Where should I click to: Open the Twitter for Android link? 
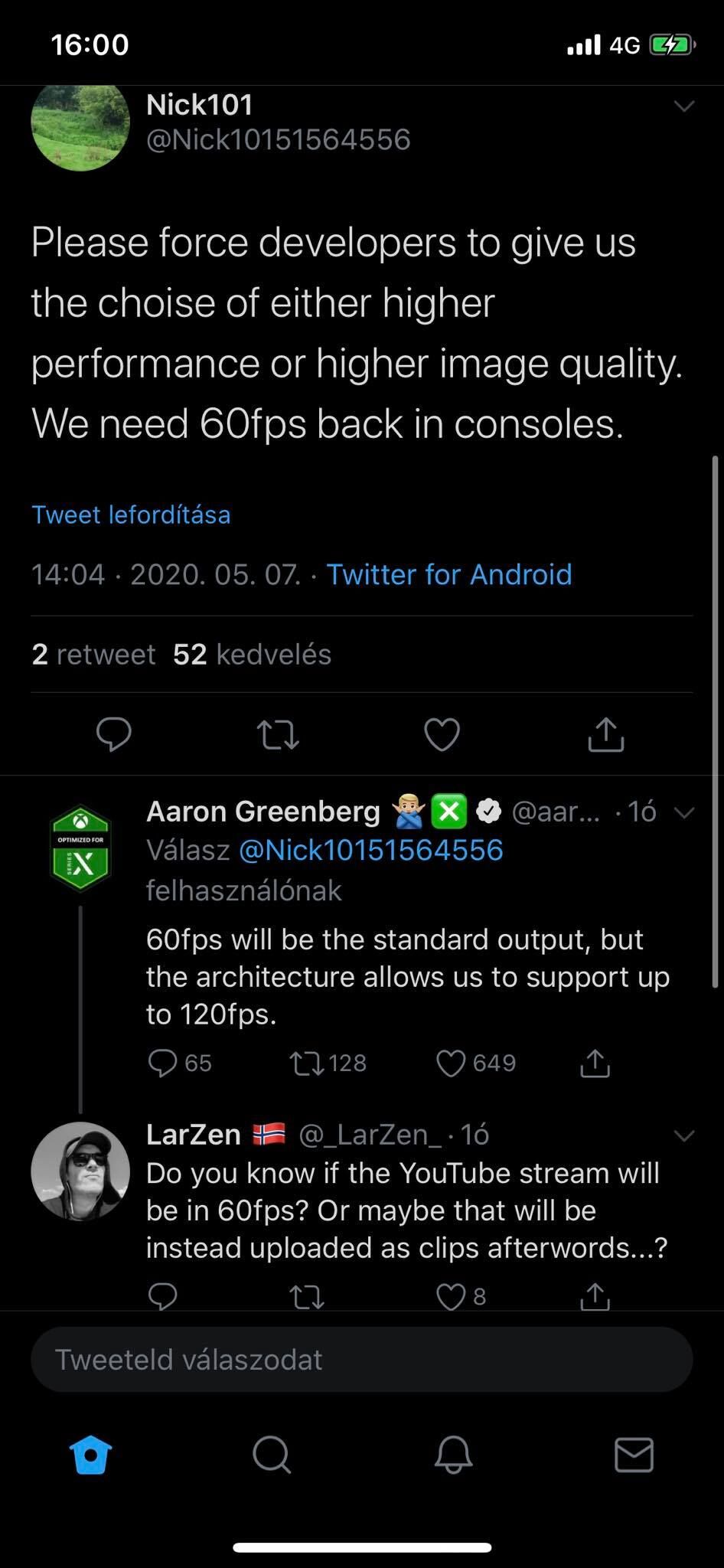click(x=449, y=574)
